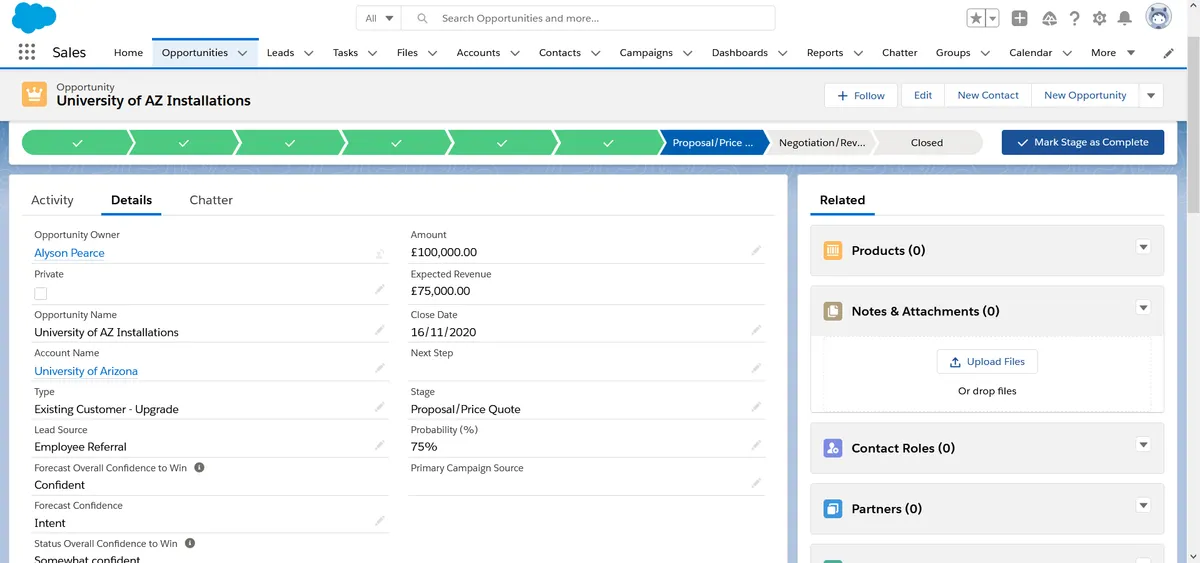The width and height of the screenshot is (1200, 563).
Task: Select the Closed stage in the path
Action: (x=928, y=143)
